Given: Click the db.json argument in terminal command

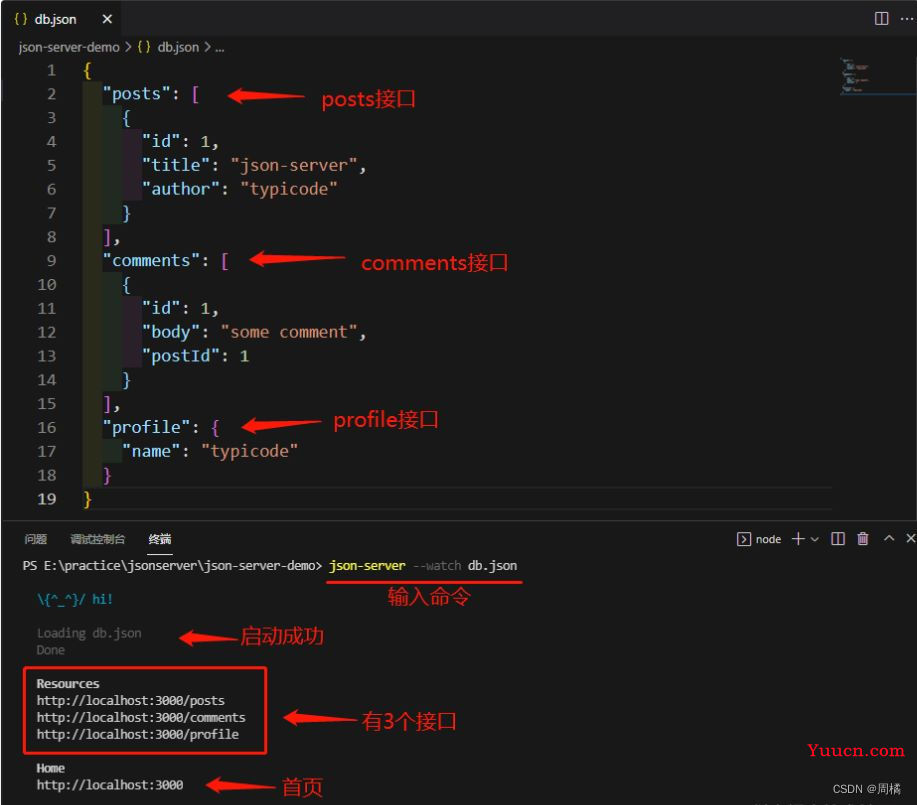Looking at the screenshot, I should (492, 566).
